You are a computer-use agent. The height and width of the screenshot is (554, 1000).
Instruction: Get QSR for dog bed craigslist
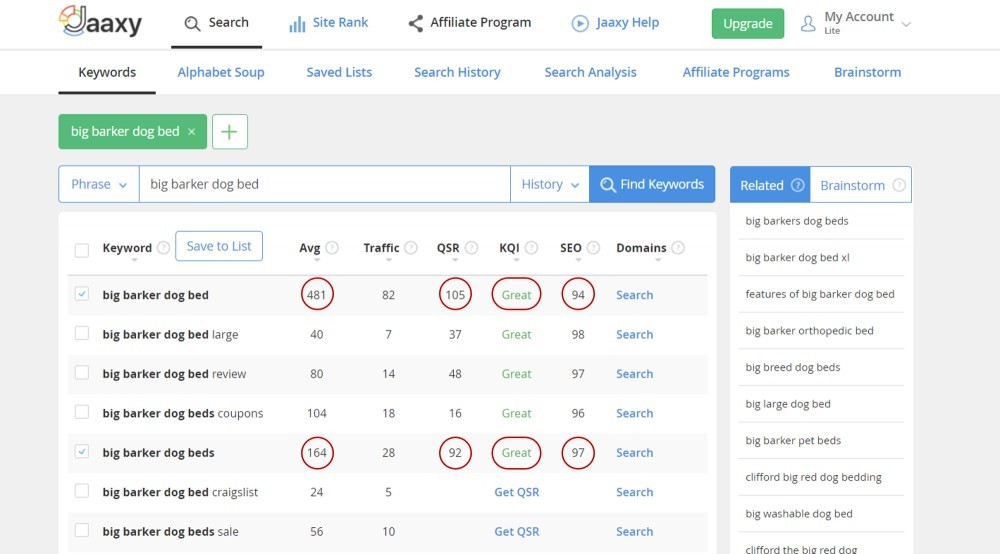click(x=517, y=492)
